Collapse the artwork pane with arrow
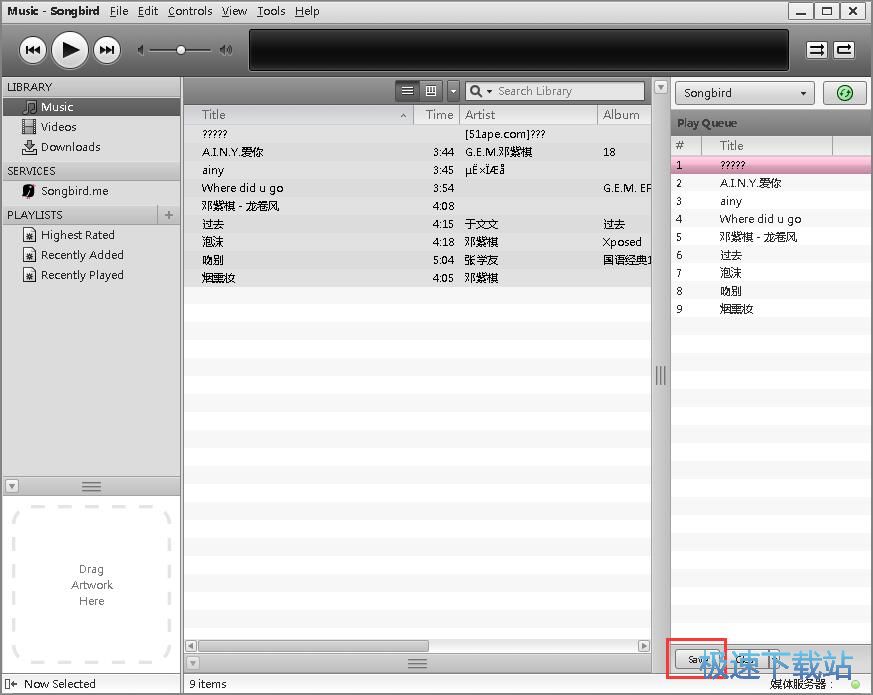 (x=12, y=487)
